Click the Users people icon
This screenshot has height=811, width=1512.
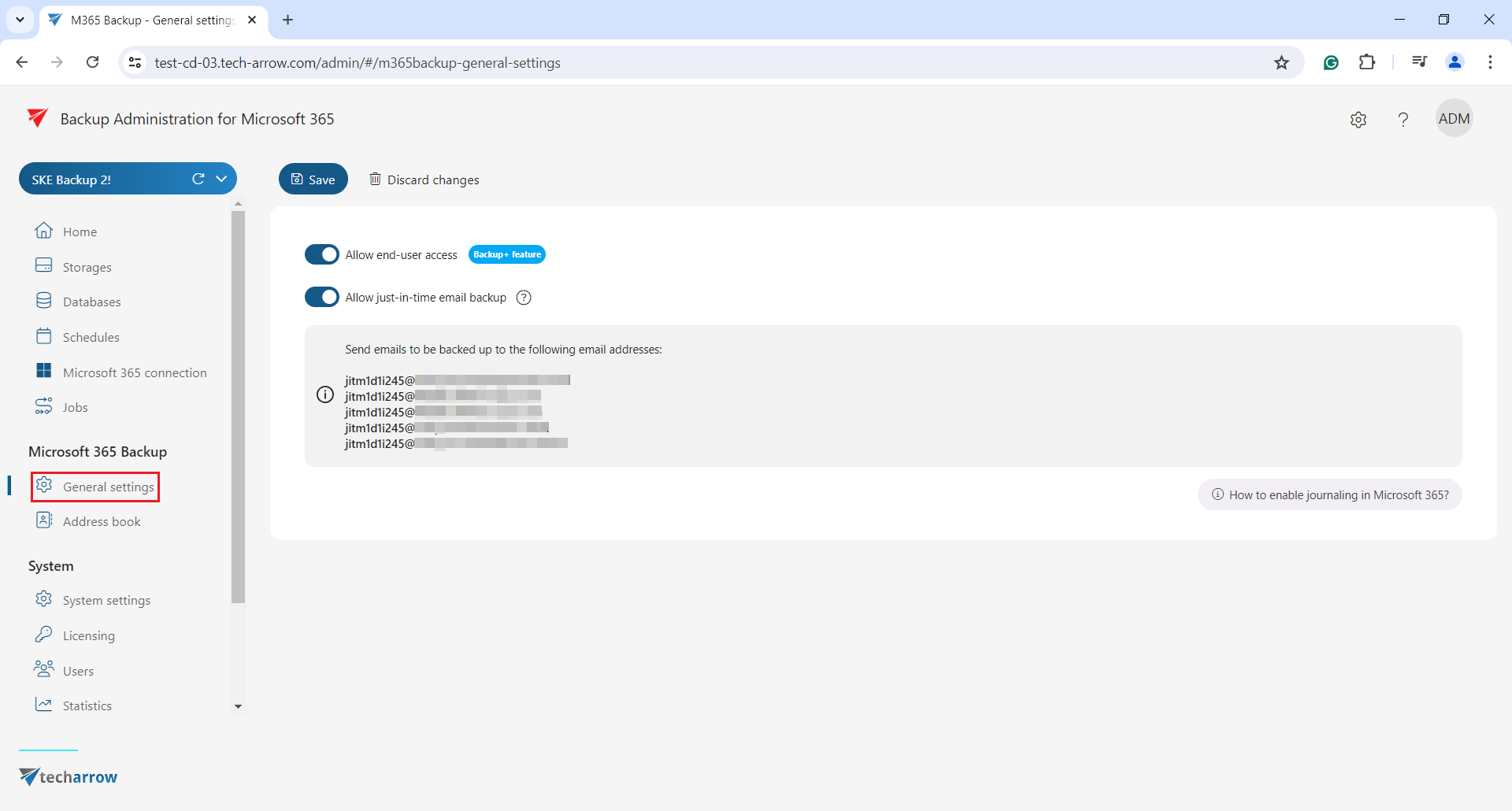click(x=44, y=669)
